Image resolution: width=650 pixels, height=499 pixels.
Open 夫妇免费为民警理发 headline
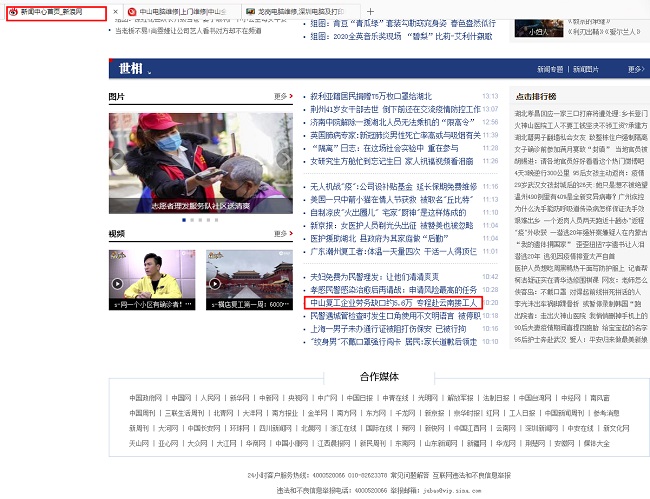375,277
